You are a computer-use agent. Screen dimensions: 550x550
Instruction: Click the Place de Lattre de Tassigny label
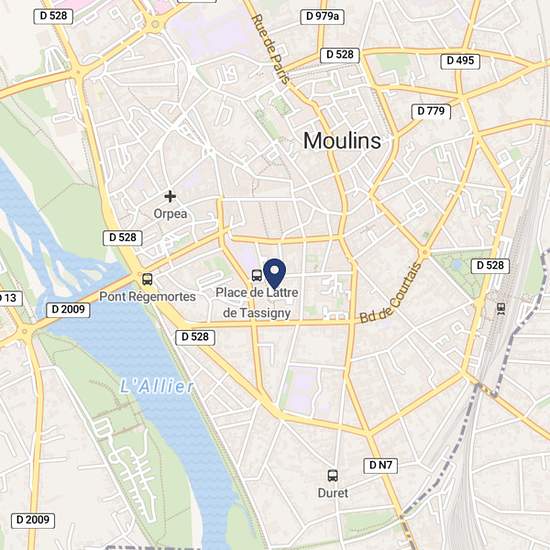pos(257,303)
